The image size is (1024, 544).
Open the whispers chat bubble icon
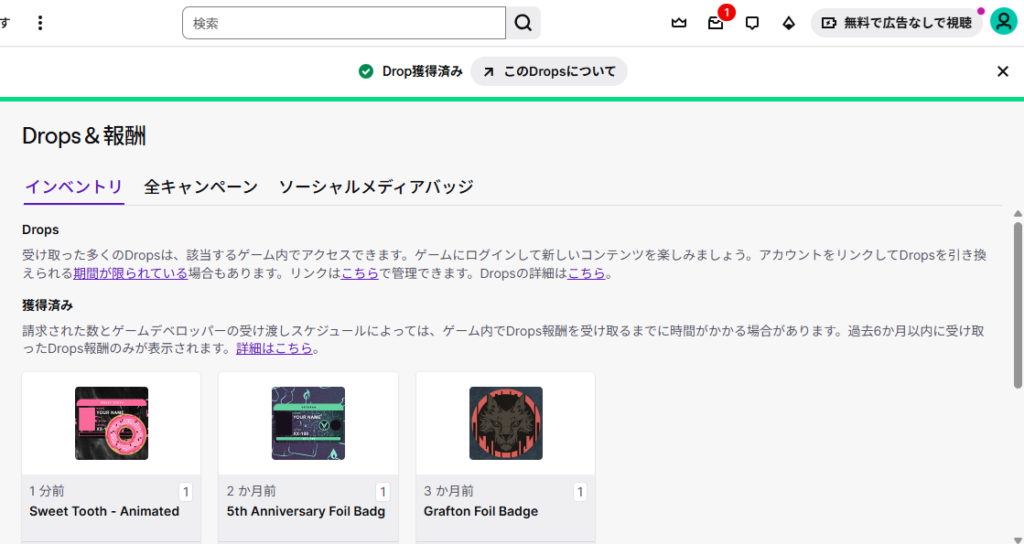point(752,23)
